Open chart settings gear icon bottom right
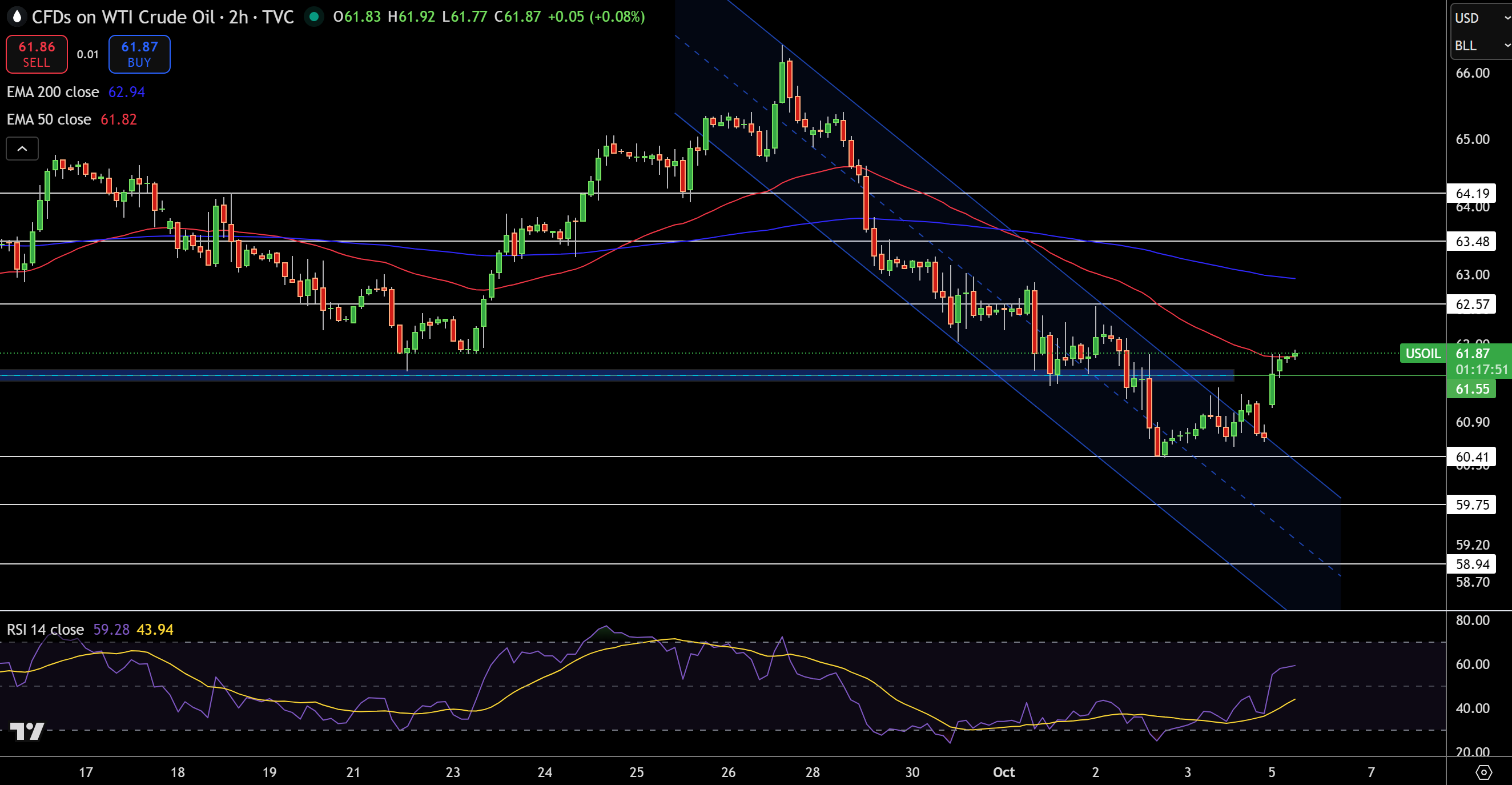This screenshot has width=1512, height=785. (x=1484, y=772)
